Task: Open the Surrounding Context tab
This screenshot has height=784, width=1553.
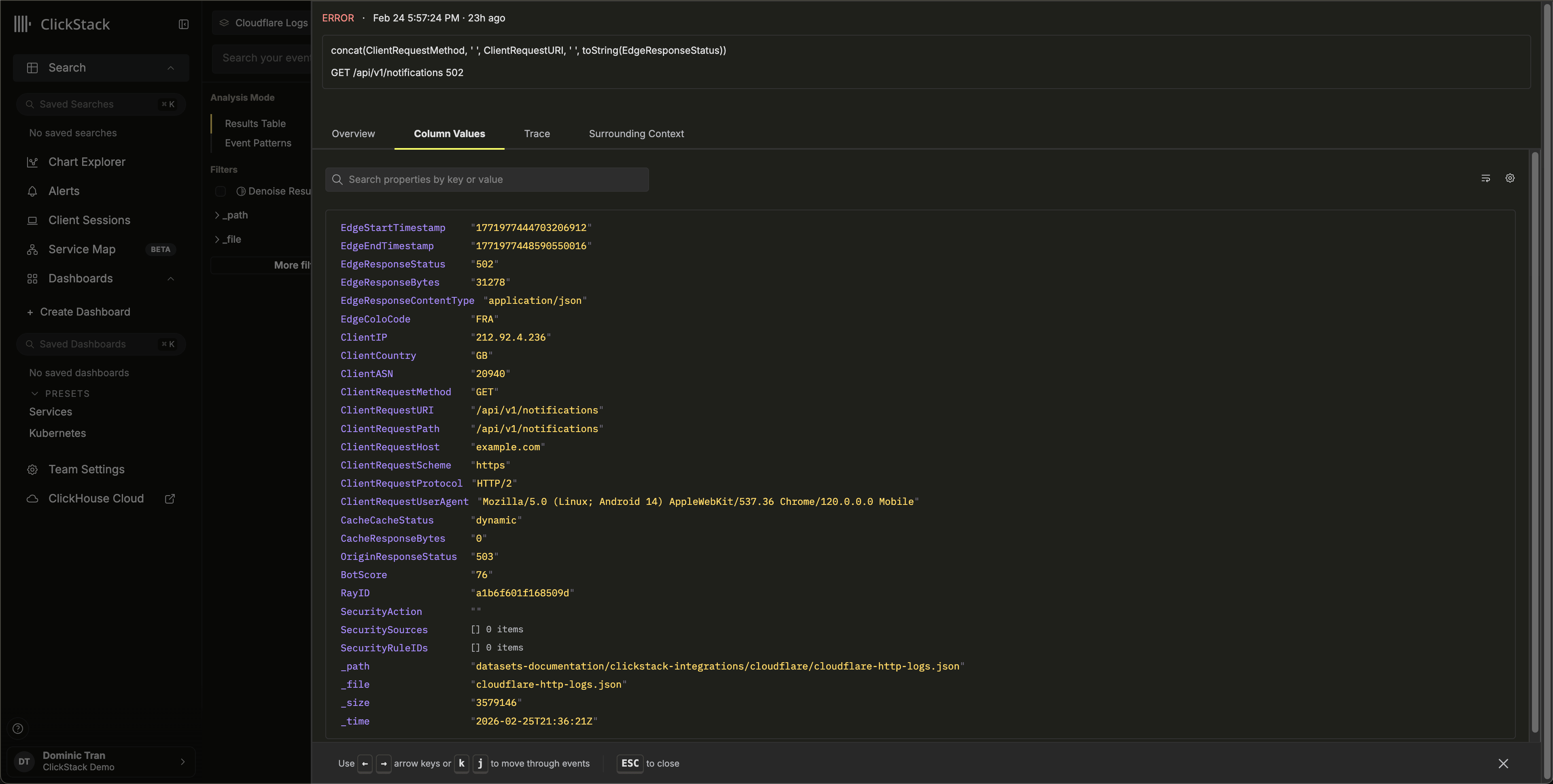Action: (636, 134)
